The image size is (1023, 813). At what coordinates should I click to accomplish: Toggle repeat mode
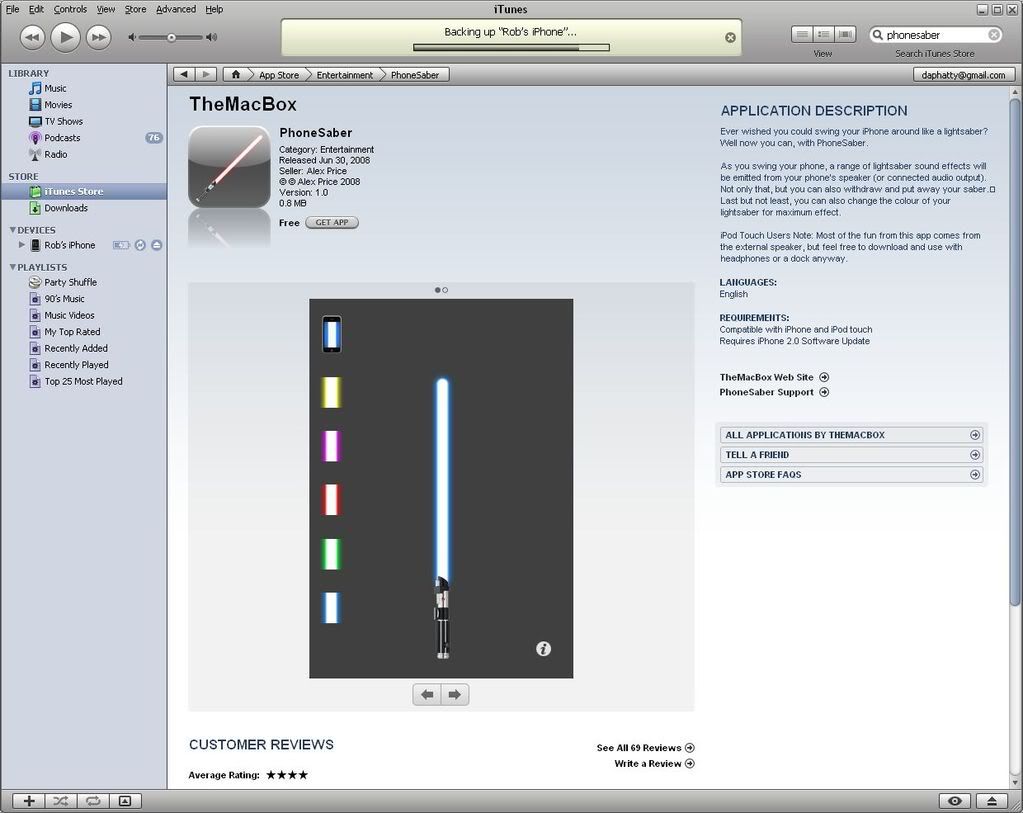coord(93,801)
